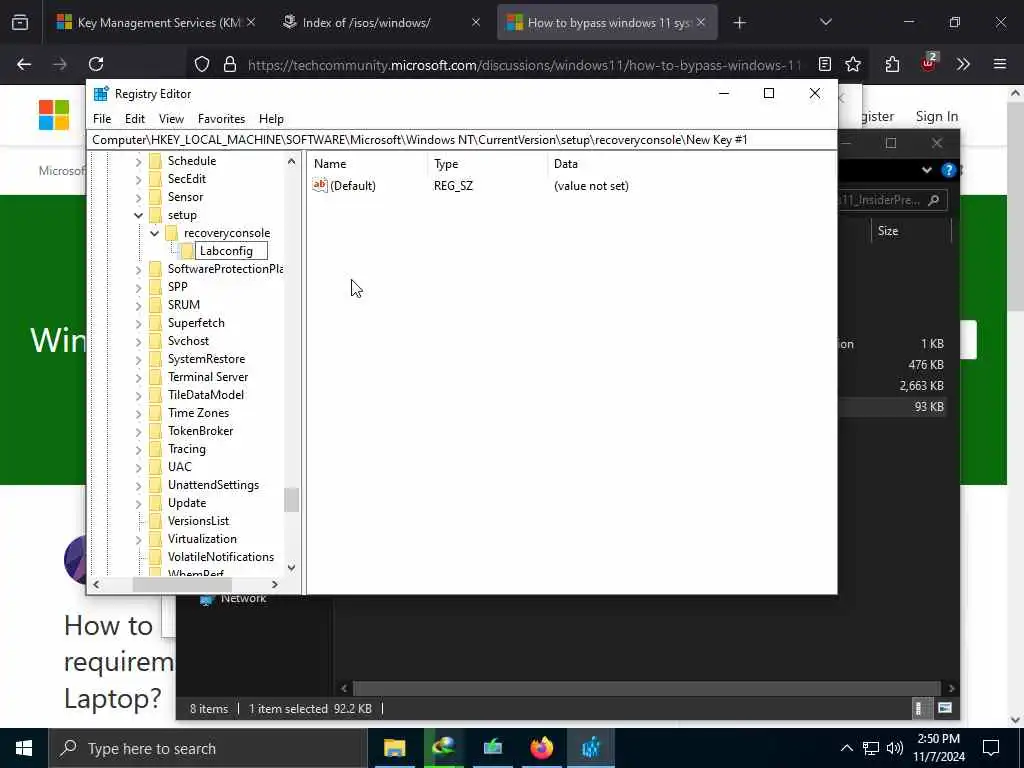Image resolution: width=1024 pixels, height=768 pixels.
Task: Select the (Default) string value icon
Action: 319,185
